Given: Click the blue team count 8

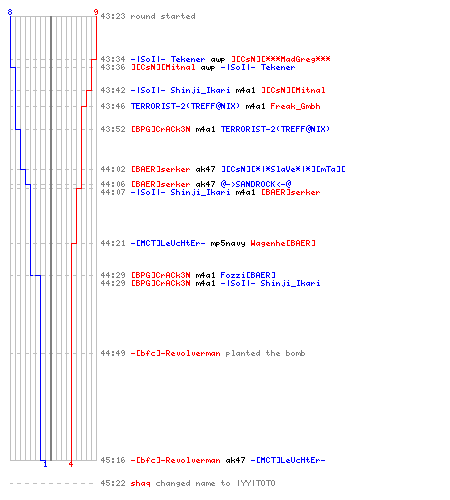Looking at the screenshot, I should coord(10,12).
